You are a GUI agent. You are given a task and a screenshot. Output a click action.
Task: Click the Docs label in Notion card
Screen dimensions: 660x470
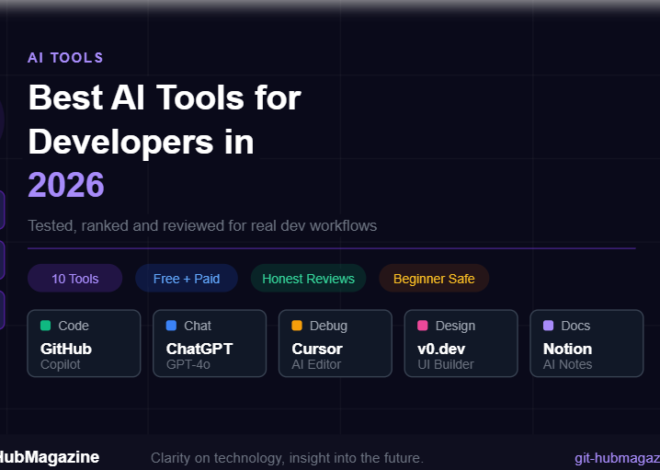576,326
